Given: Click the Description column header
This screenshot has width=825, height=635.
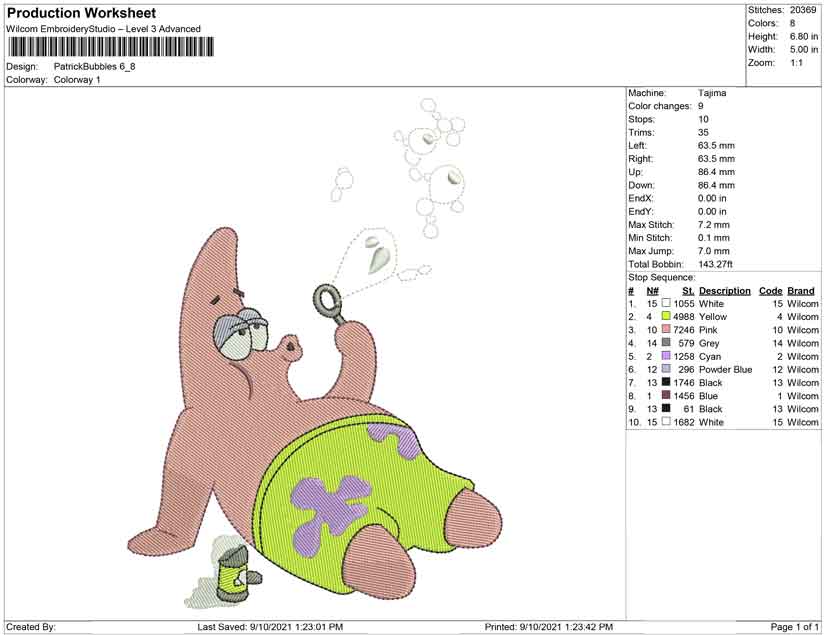Looking at the screenshot, I should tap(723, 290).
